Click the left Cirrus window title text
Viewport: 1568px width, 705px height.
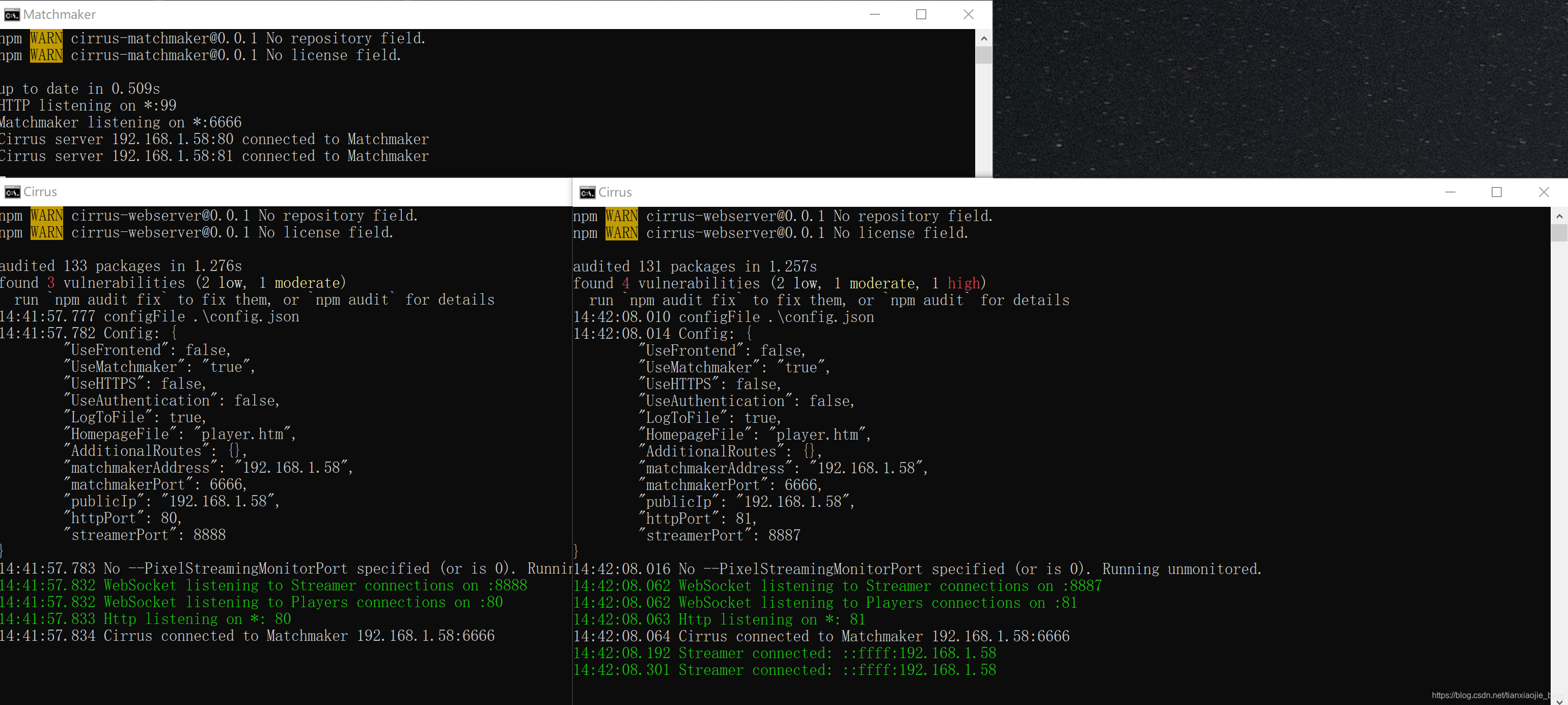(40, 193)
